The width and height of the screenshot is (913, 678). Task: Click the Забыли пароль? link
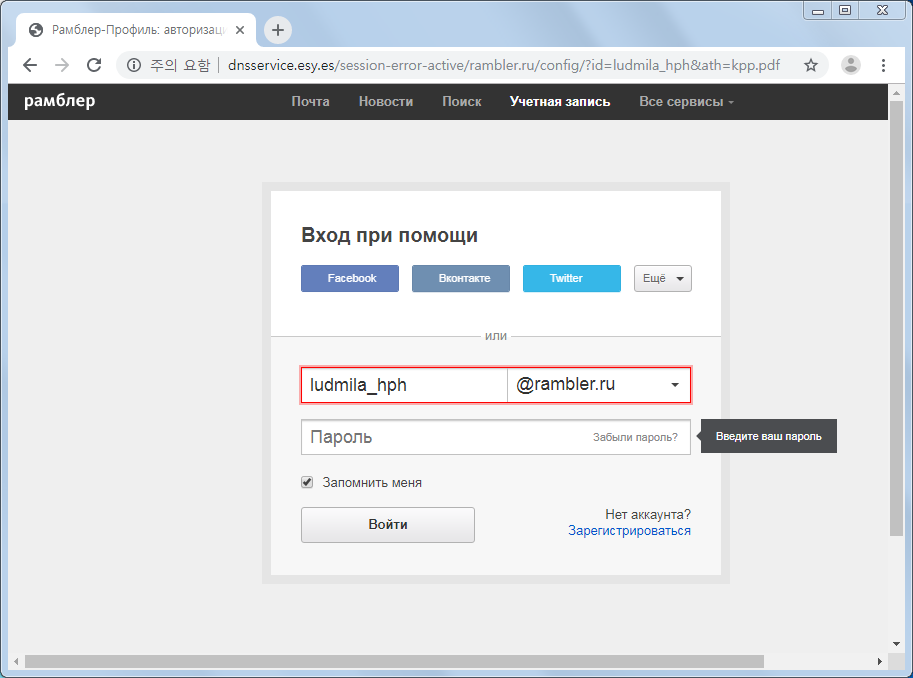point(635,437)
